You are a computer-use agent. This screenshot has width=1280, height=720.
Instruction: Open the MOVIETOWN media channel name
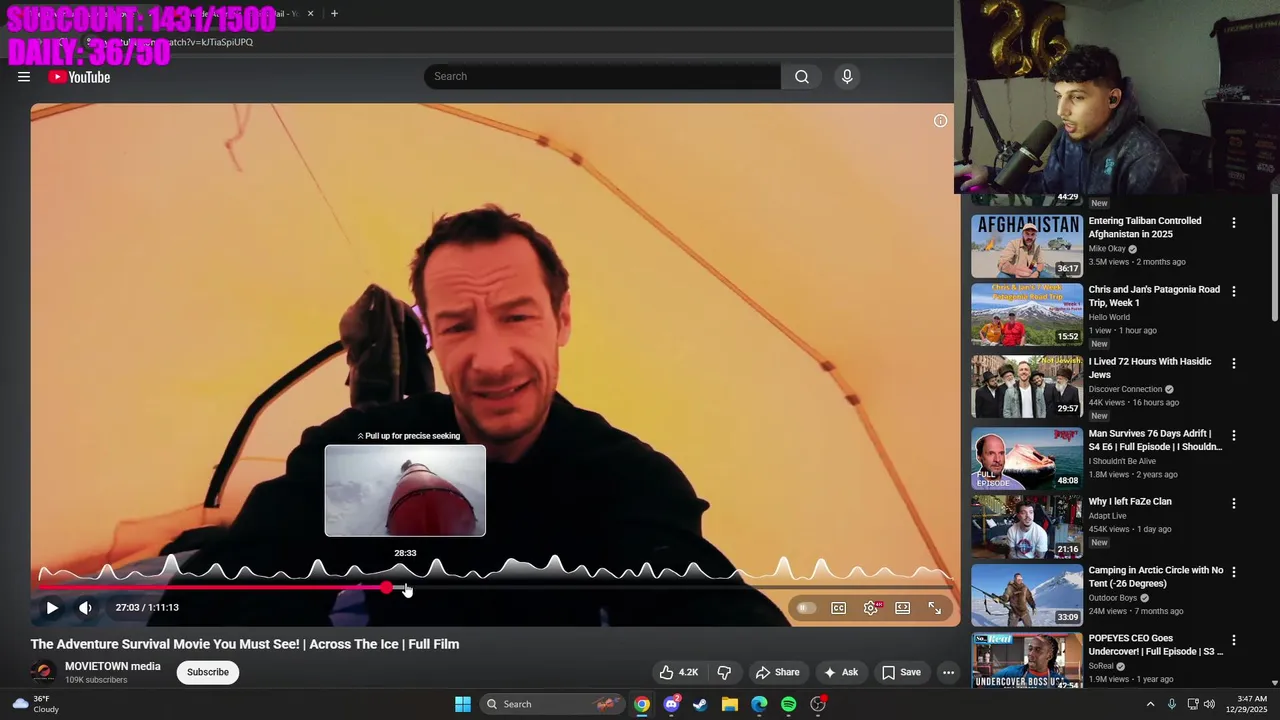(x=113, y=666)
